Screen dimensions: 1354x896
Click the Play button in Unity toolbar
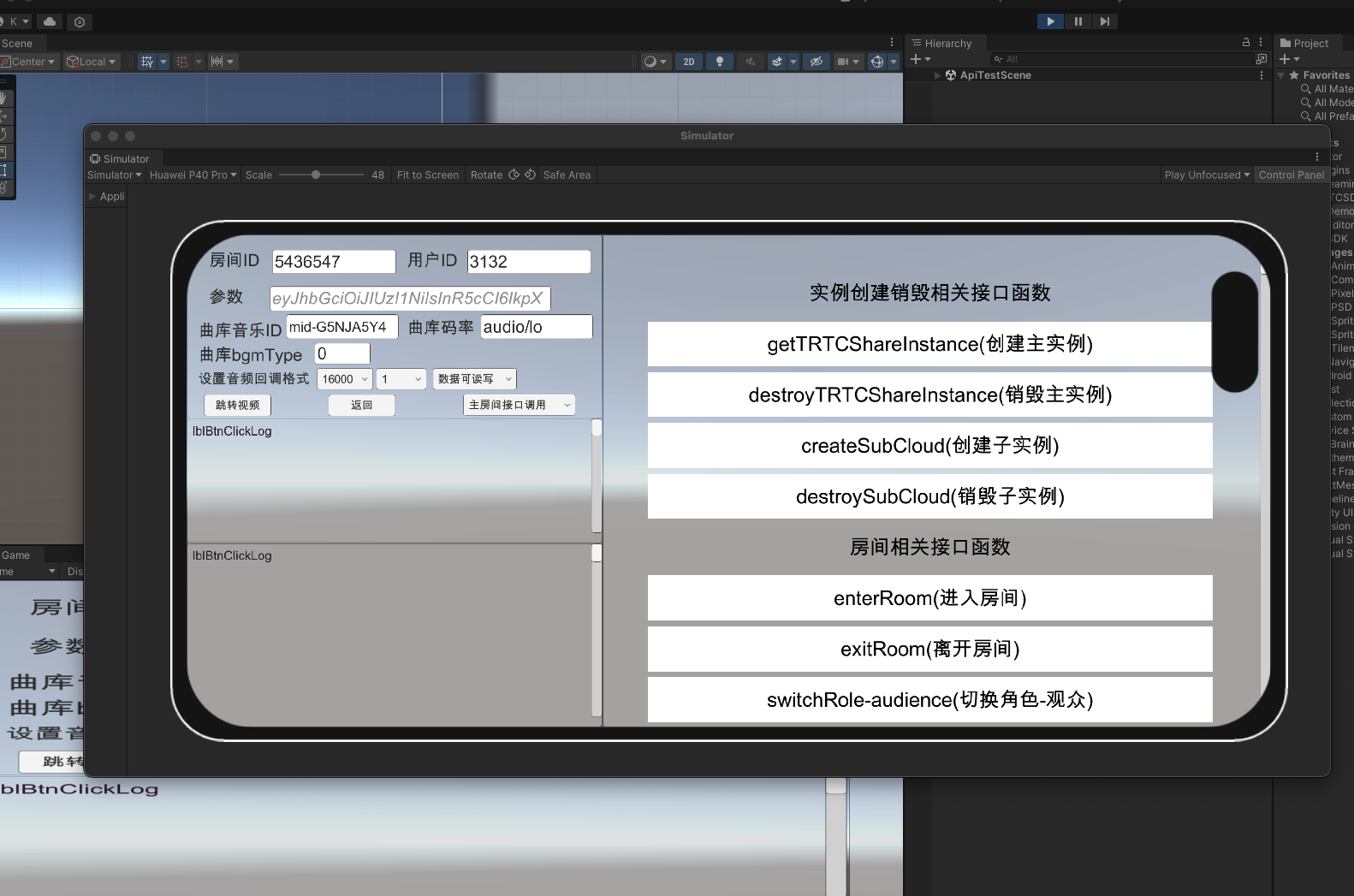pos(1050,21)
